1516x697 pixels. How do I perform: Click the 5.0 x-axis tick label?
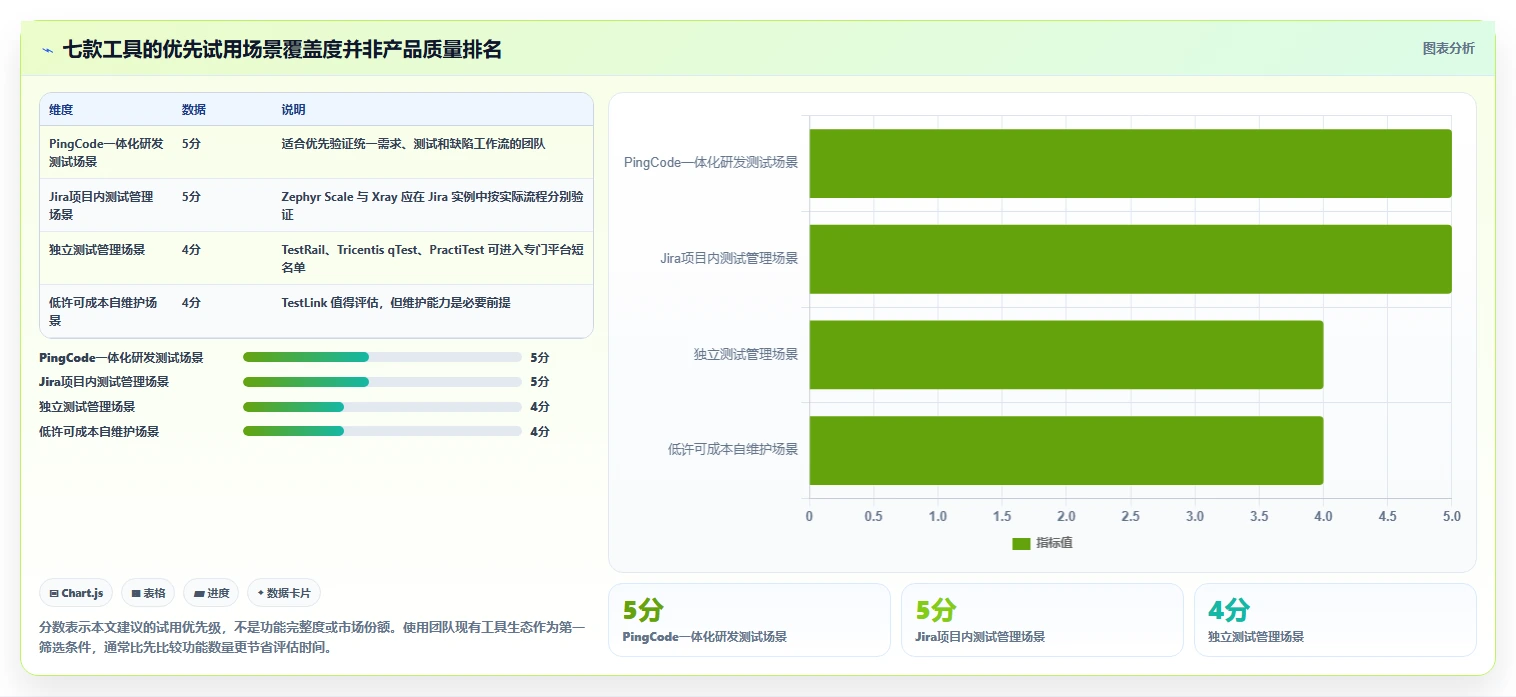coord(1451,517)
